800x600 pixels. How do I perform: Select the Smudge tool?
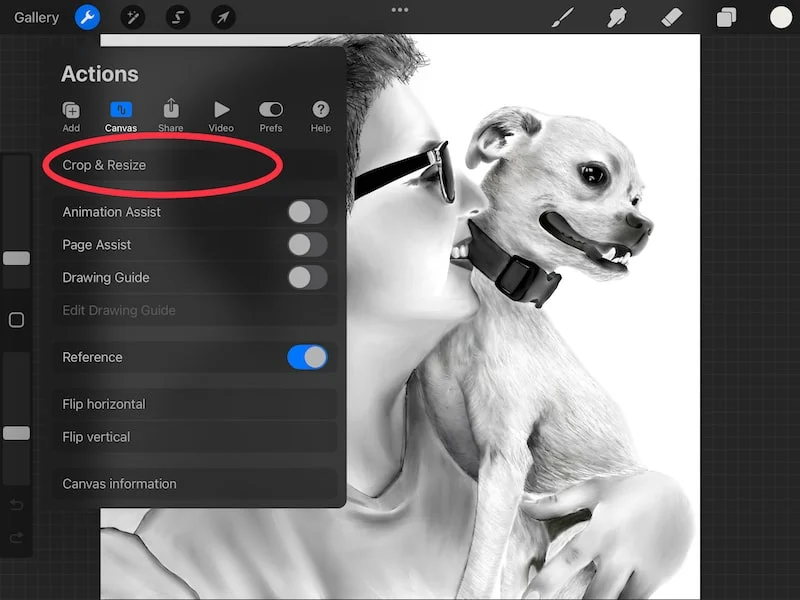[617, 18]
